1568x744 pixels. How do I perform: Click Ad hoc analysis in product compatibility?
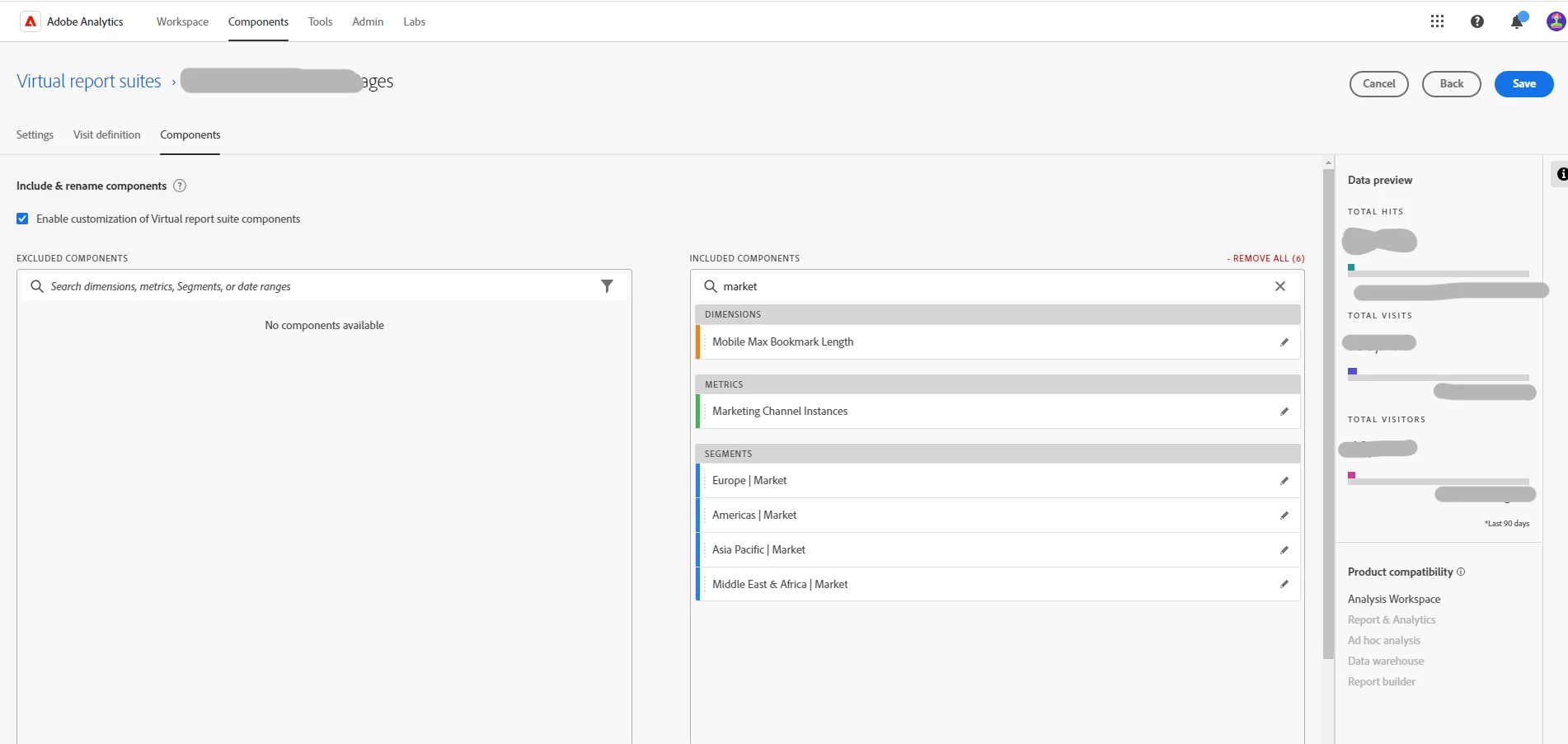[x=1384, y=640]
